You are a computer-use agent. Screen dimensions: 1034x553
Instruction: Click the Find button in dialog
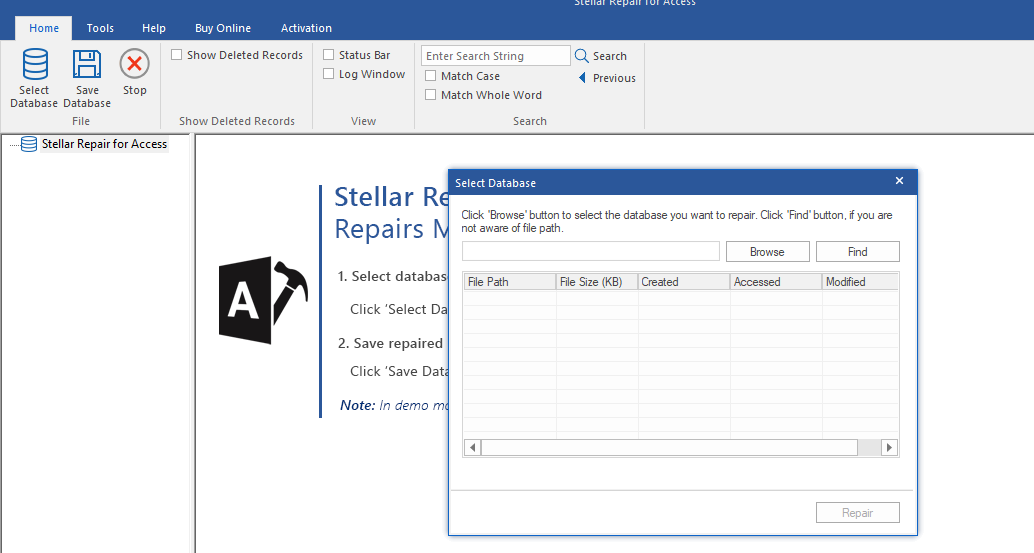click(857, 252)
